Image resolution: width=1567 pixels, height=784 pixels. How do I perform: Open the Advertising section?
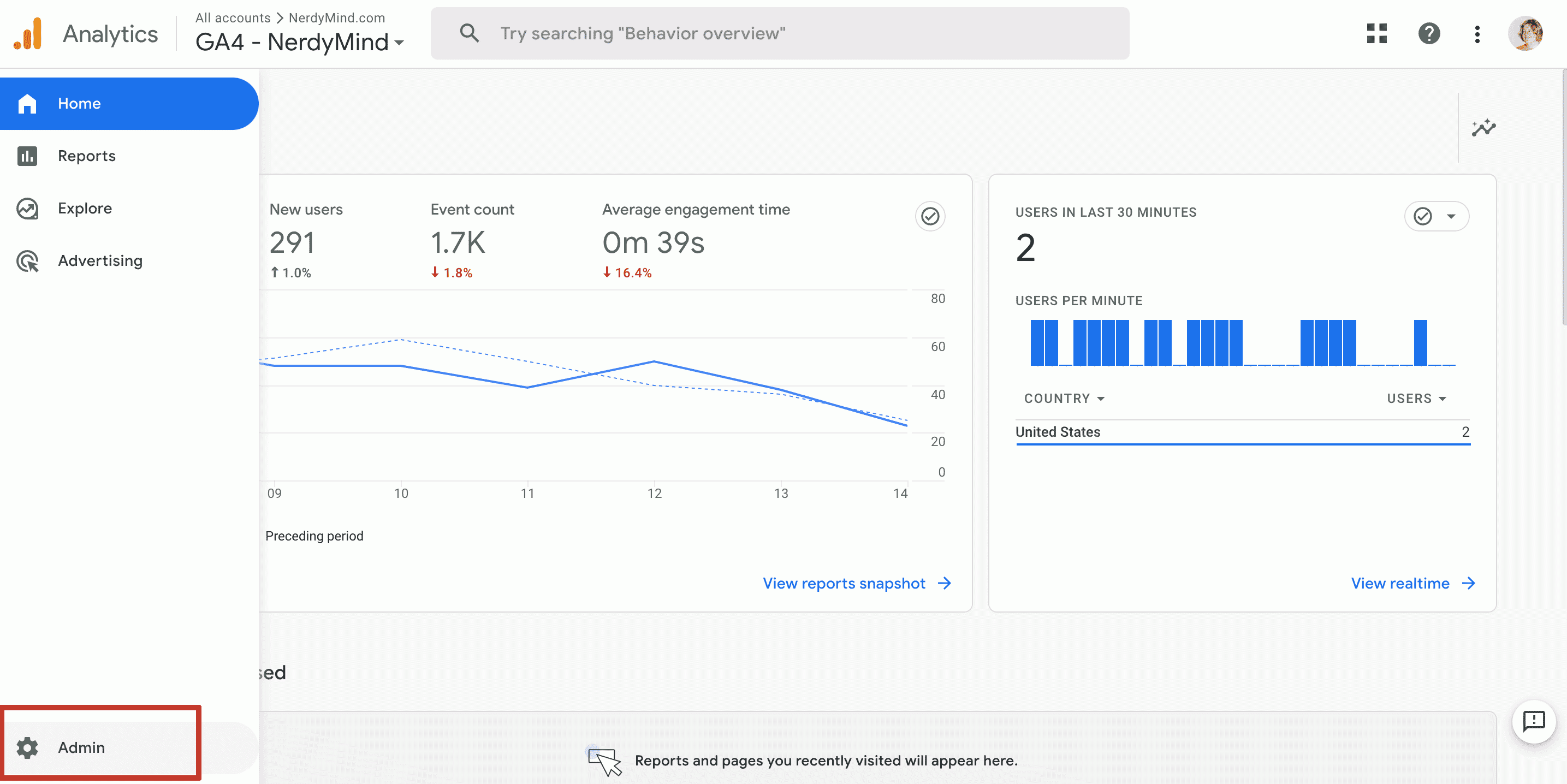click(x=129, y=260)
